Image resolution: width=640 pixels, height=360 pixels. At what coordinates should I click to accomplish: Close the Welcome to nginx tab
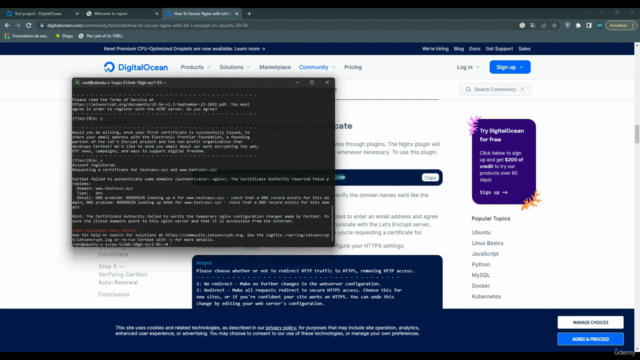pos(157,13)
